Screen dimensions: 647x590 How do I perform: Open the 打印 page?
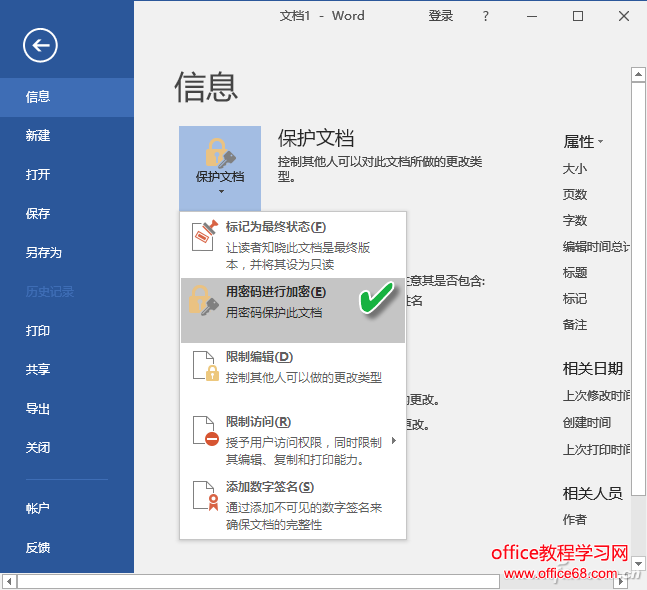click(67, 330)
